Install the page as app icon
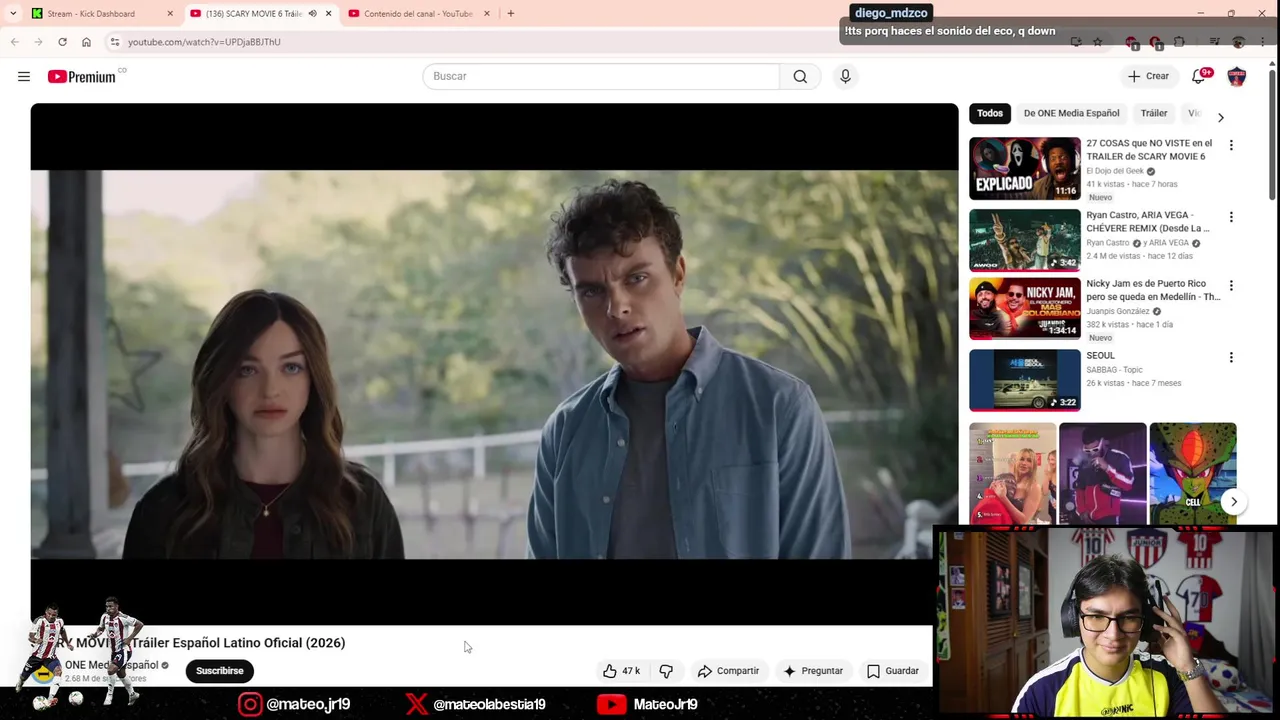1280x720 pixels. pos(1075,42)
